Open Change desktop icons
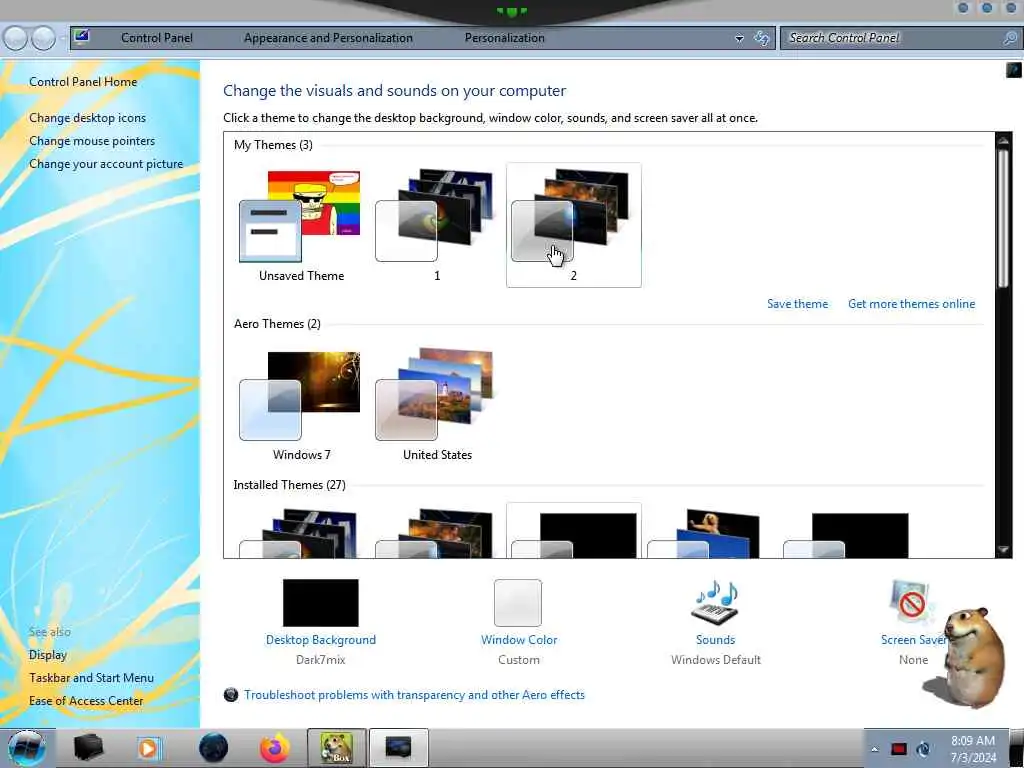 point(88,118)
